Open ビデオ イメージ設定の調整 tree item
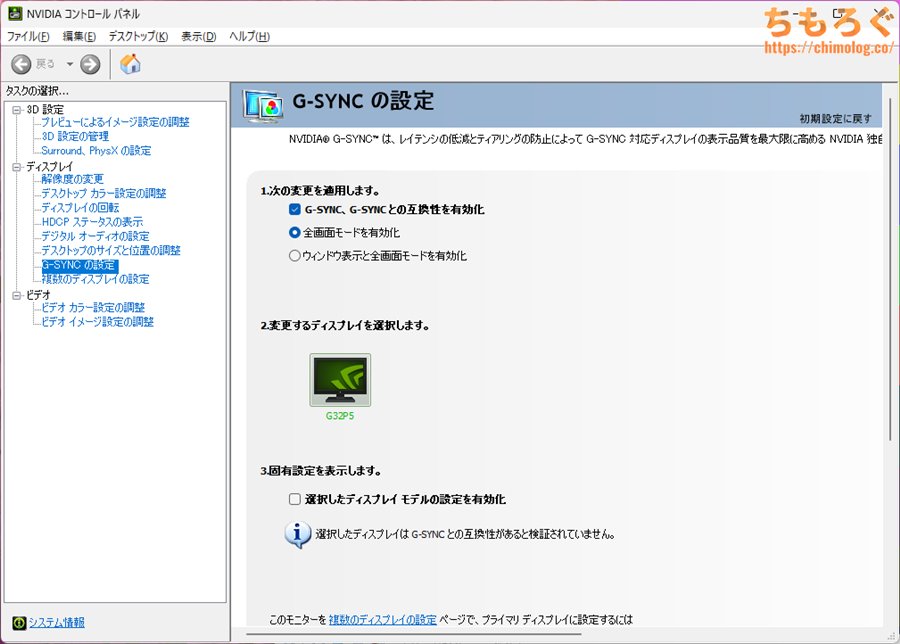The width and height of the screenshot is (900, 644). [98, 321]
